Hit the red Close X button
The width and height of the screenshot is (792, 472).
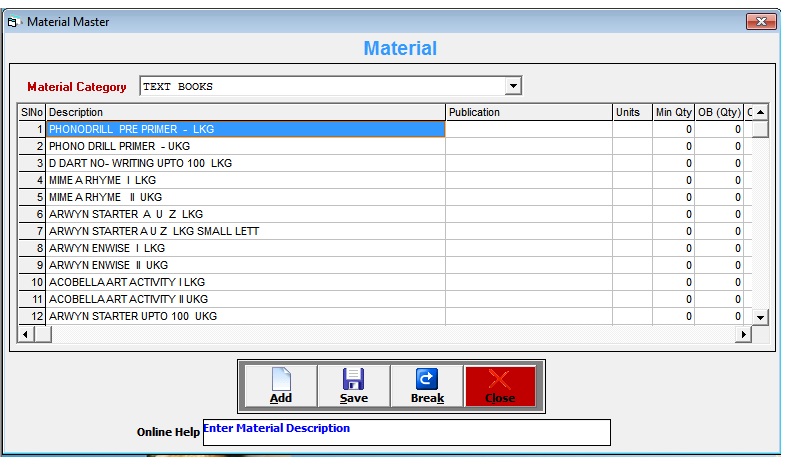(x=499, y=379)
